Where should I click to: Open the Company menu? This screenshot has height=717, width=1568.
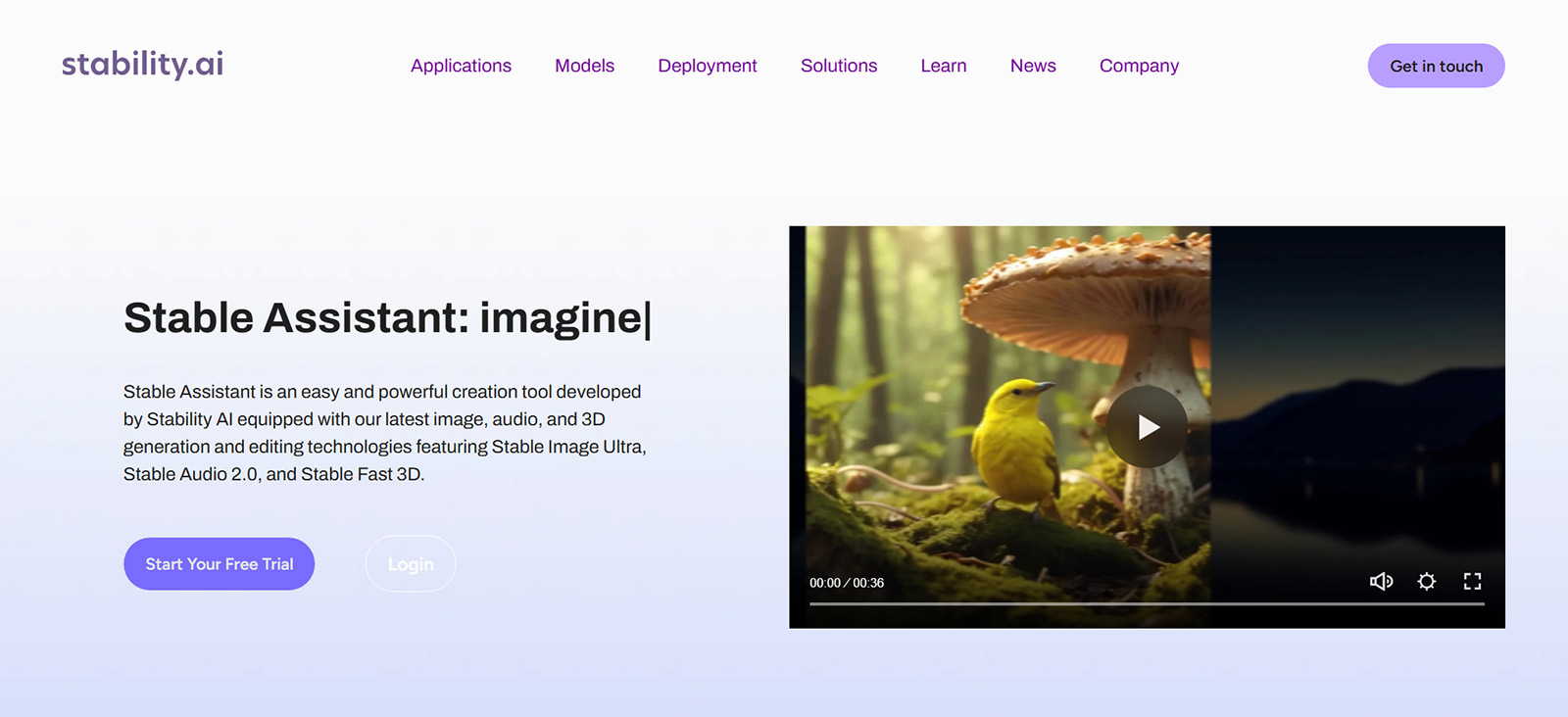pos(1139,66)
